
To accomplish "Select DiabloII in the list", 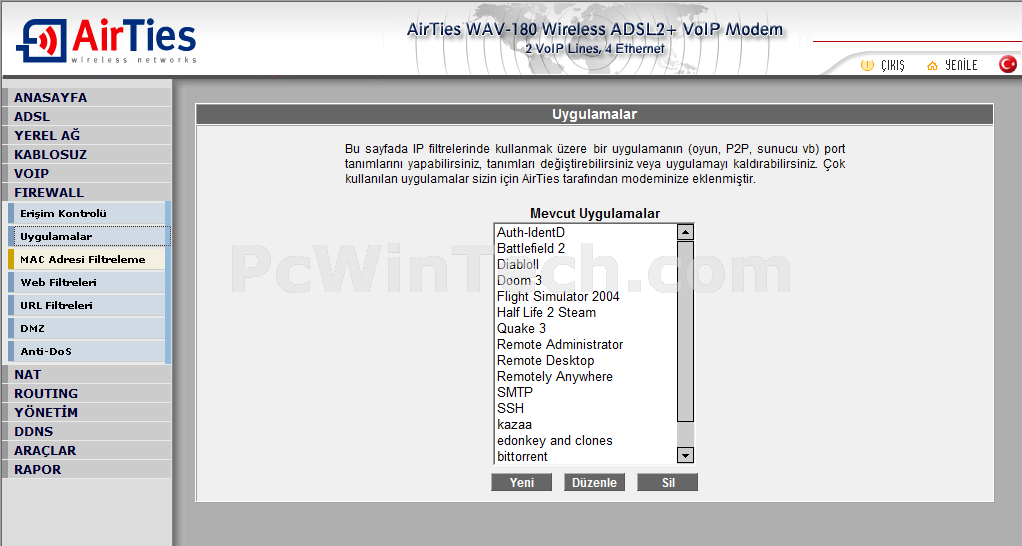I will tap(585, 265).
